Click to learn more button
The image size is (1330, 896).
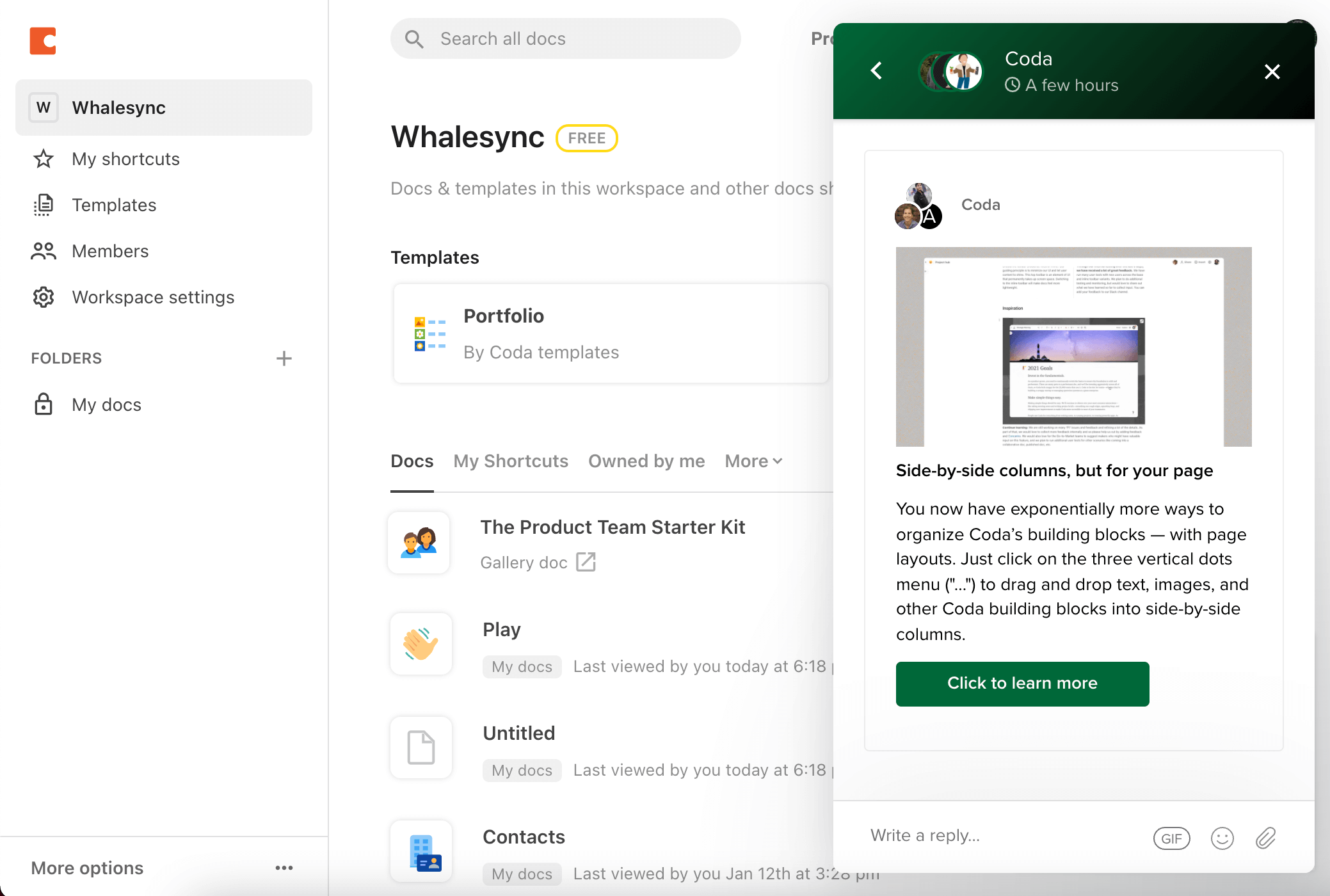(x=1022, y=684)
